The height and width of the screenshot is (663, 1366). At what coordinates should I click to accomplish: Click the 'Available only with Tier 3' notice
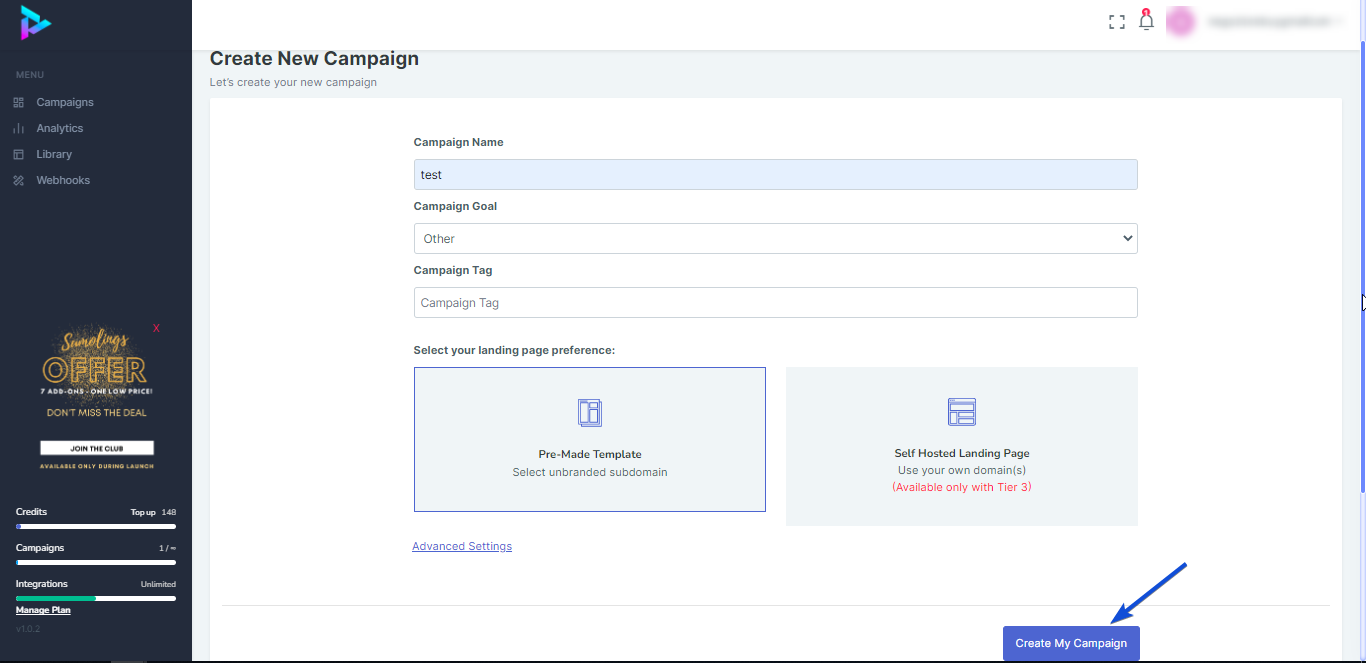962,487
